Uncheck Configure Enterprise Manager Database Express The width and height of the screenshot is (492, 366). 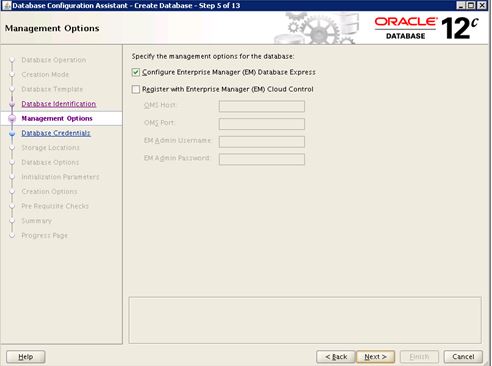click(x=136, y=72)
